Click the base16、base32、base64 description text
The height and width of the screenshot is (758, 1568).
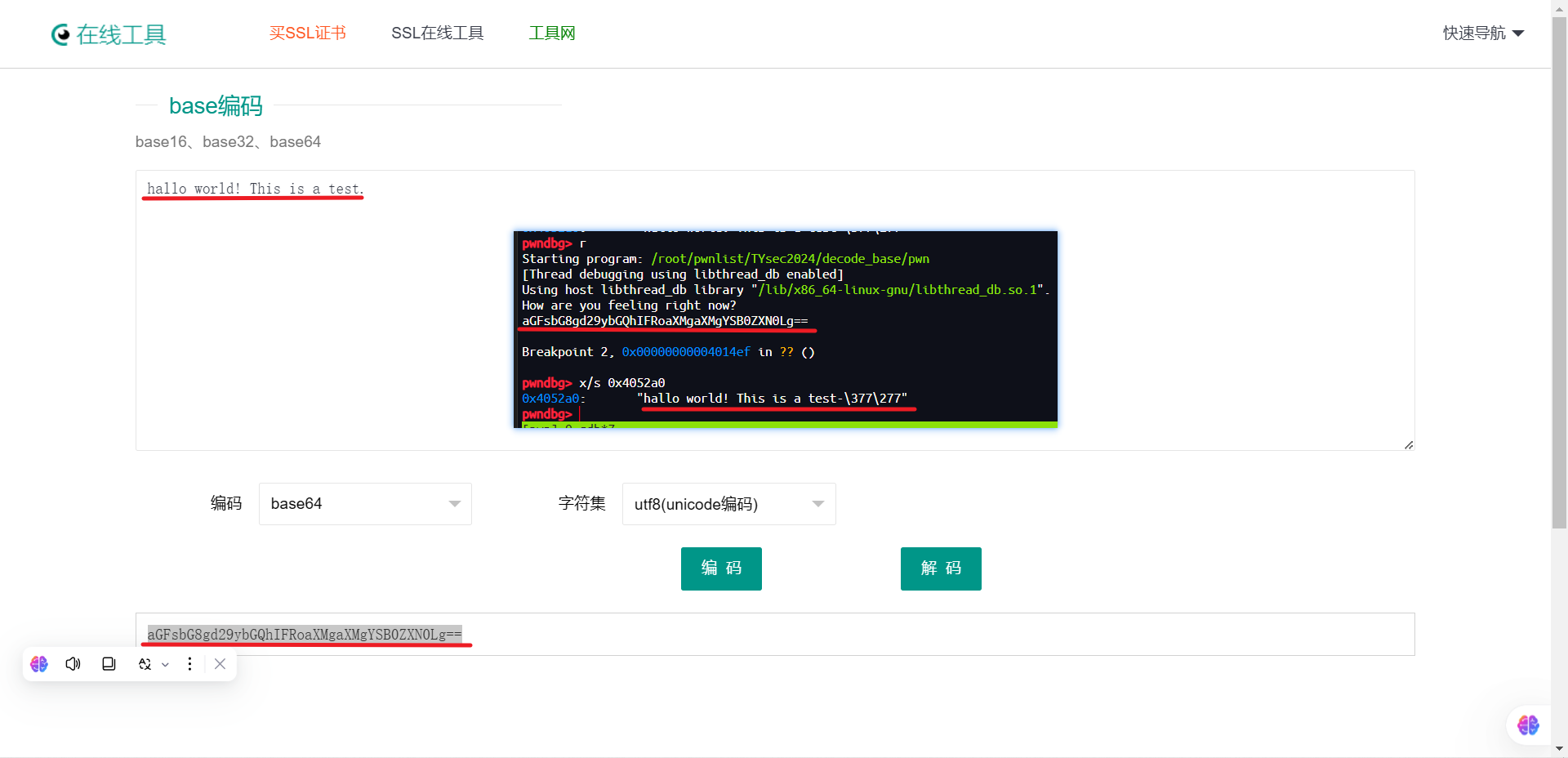[x=228, y=142]
